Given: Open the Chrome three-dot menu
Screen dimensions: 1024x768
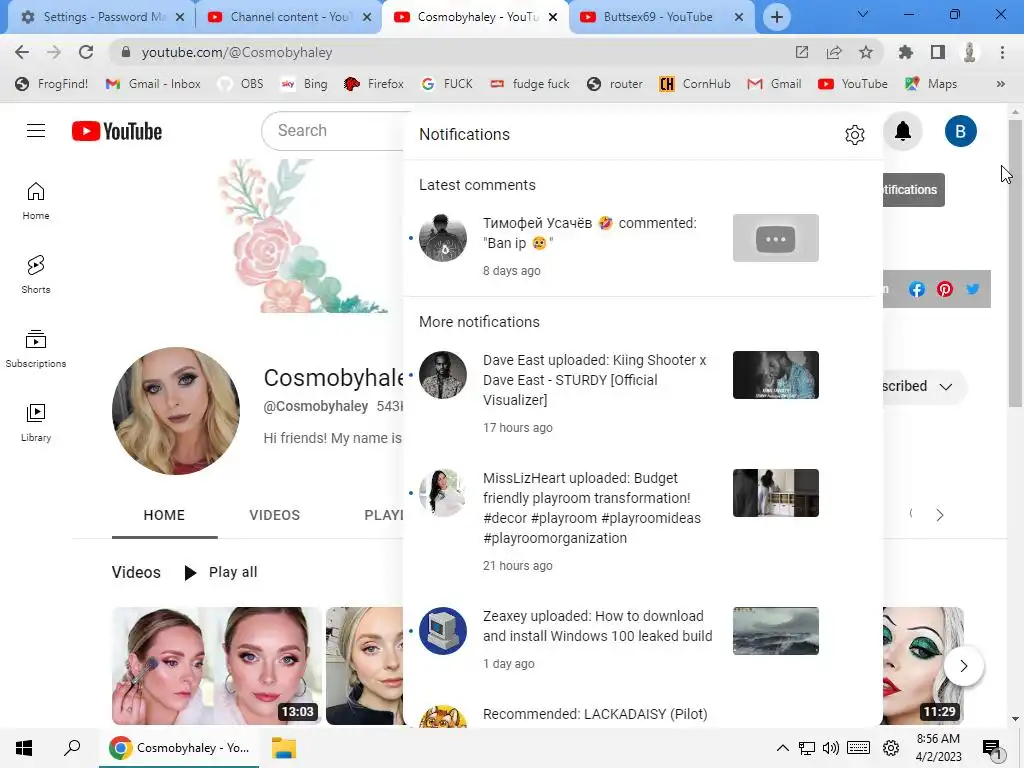Looking at the screenshot, I should pyautogui.click(x=1002, y=52).
